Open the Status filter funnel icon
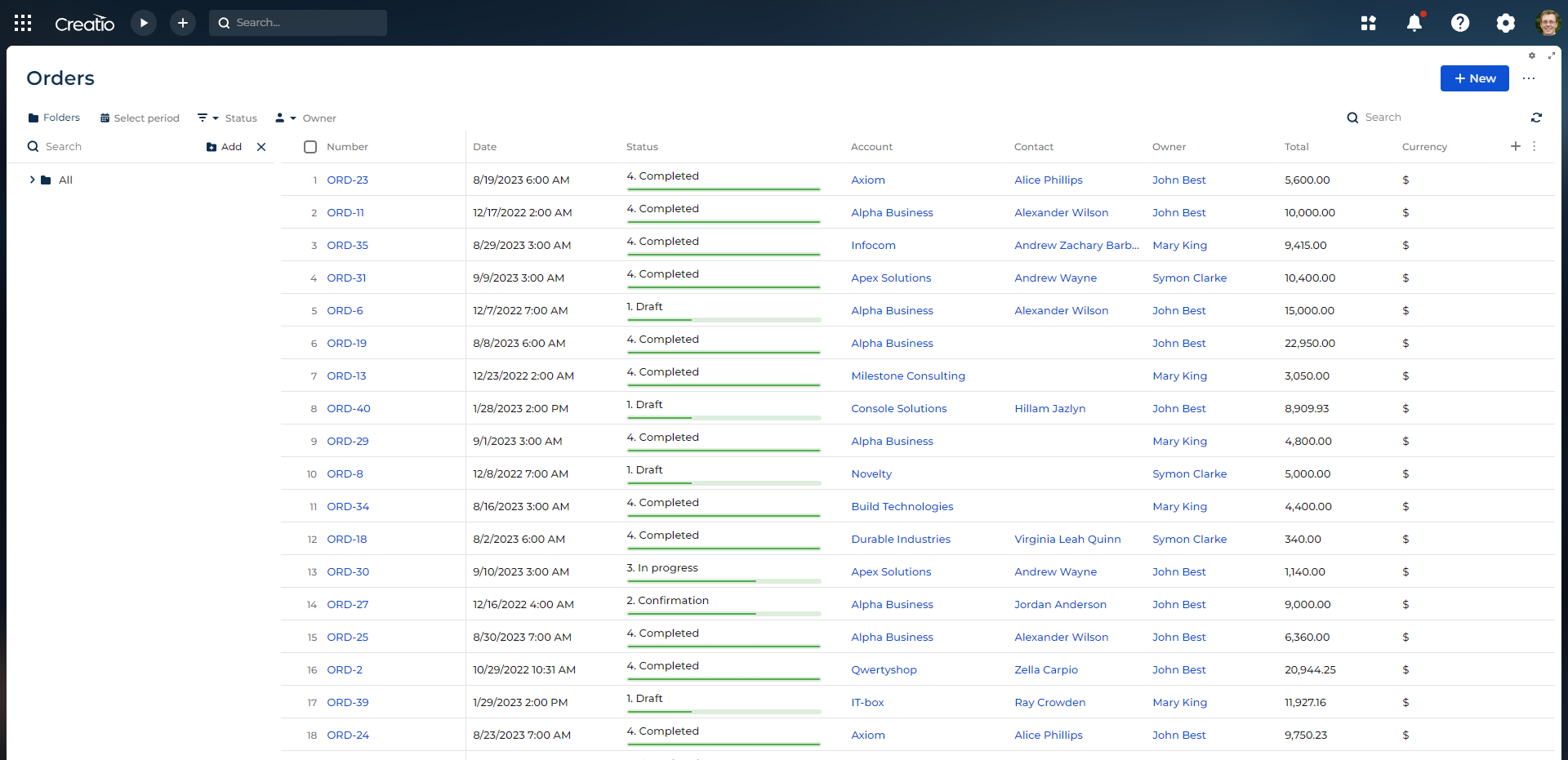The image size is (1568, 760). [x=203, y=118]
